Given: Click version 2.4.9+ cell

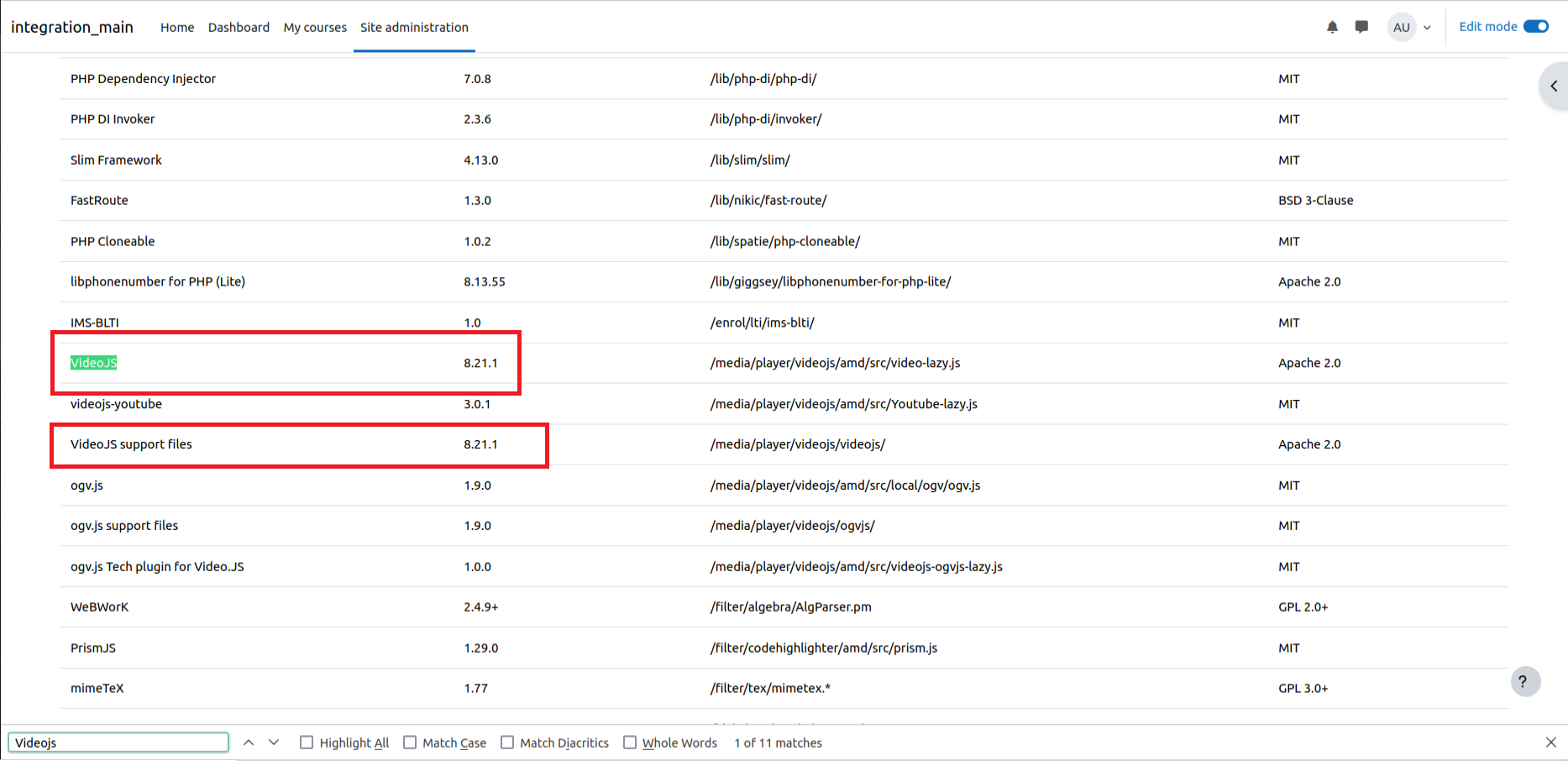Looking at the screenshot, I should tap(481, 607).
